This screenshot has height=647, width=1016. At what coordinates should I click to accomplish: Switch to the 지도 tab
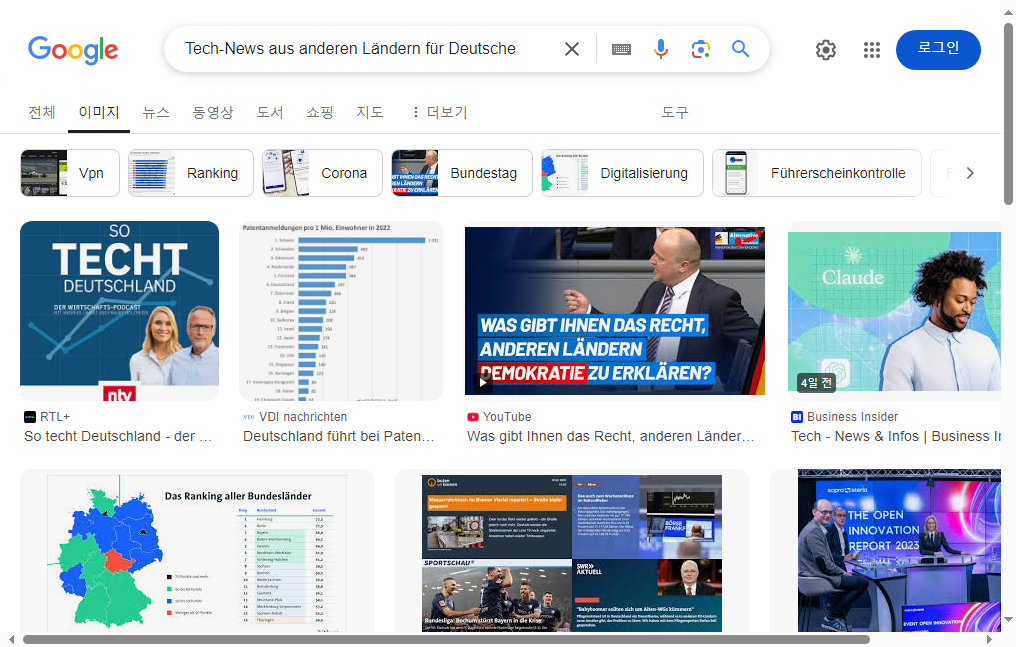click(369, 112)
